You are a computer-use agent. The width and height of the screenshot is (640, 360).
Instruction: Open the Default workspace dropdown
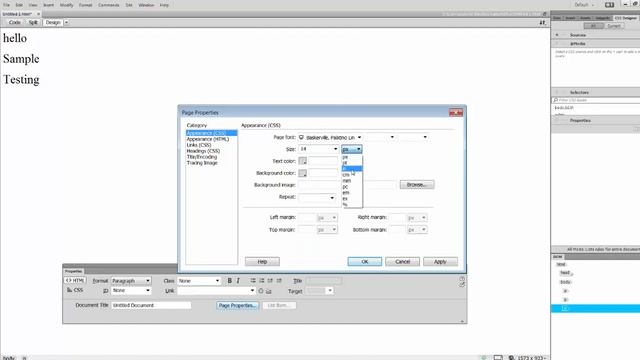pyautogui.click(x=584, y=5)
